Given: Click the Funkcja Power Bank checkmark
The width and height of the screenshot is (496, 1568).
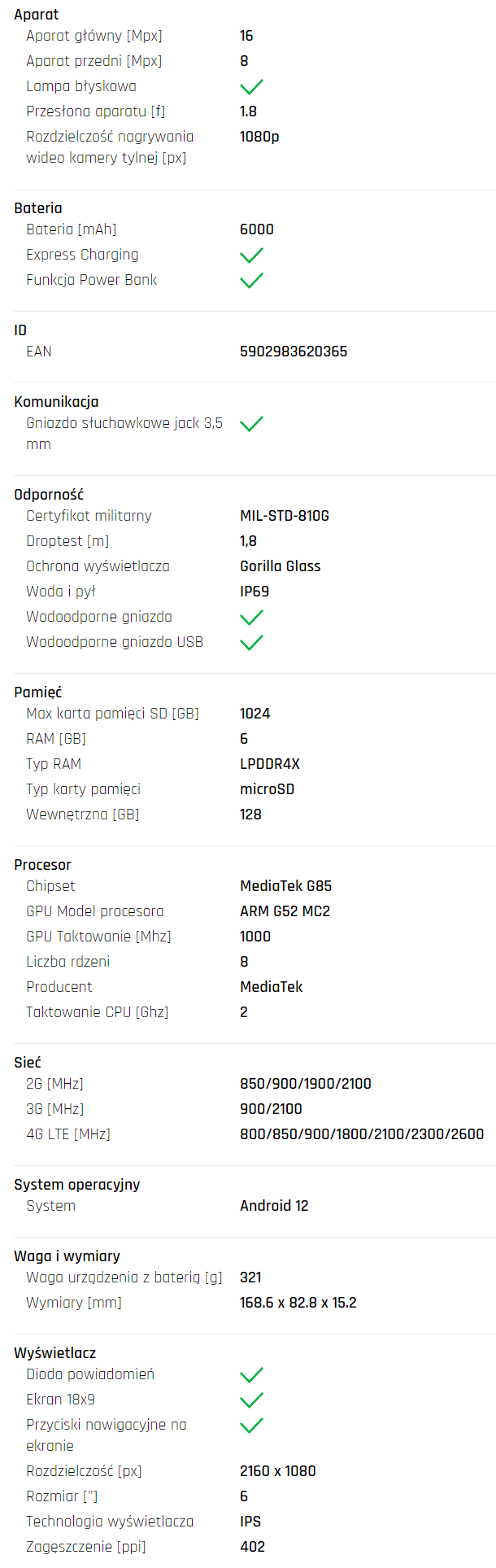Looking at the screenshot, I should pos(252,280).
